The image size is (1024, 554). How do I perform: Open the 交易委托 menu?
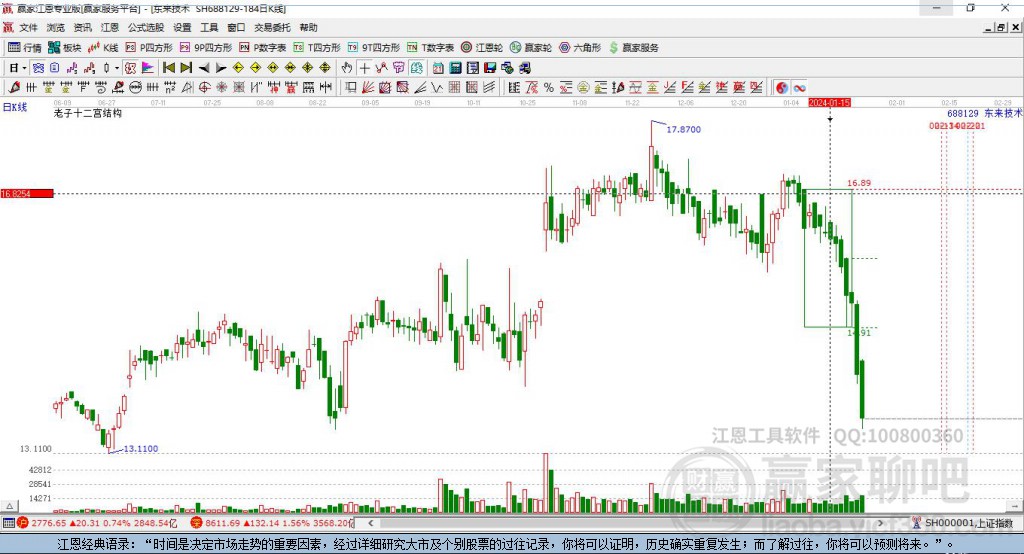pos(272,27)
